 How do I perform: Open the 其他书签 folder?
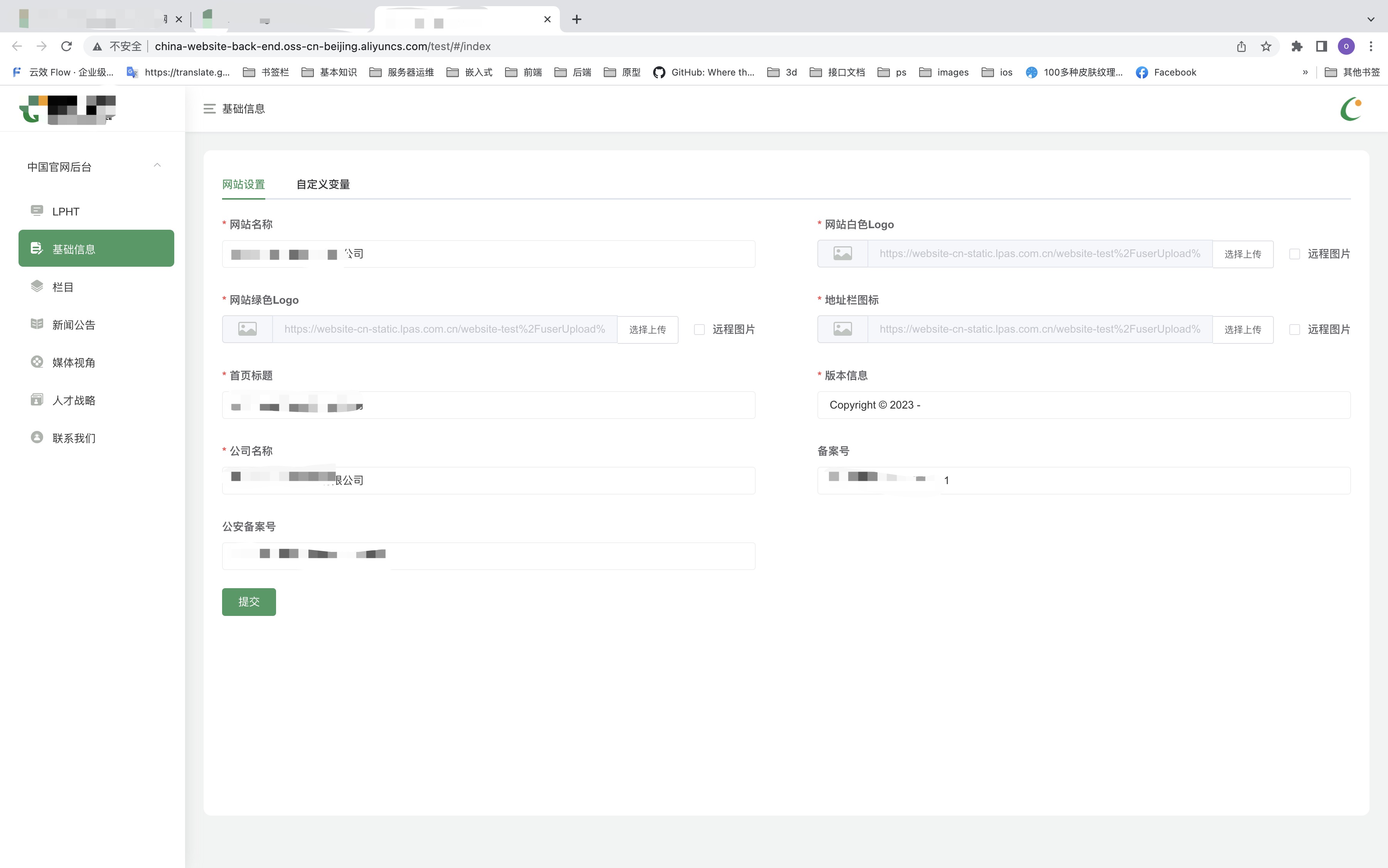pos(1353,72)
